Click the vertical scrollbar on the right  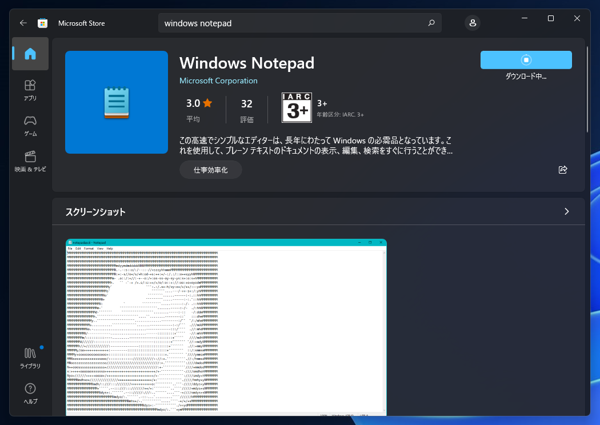pos(587,90)
